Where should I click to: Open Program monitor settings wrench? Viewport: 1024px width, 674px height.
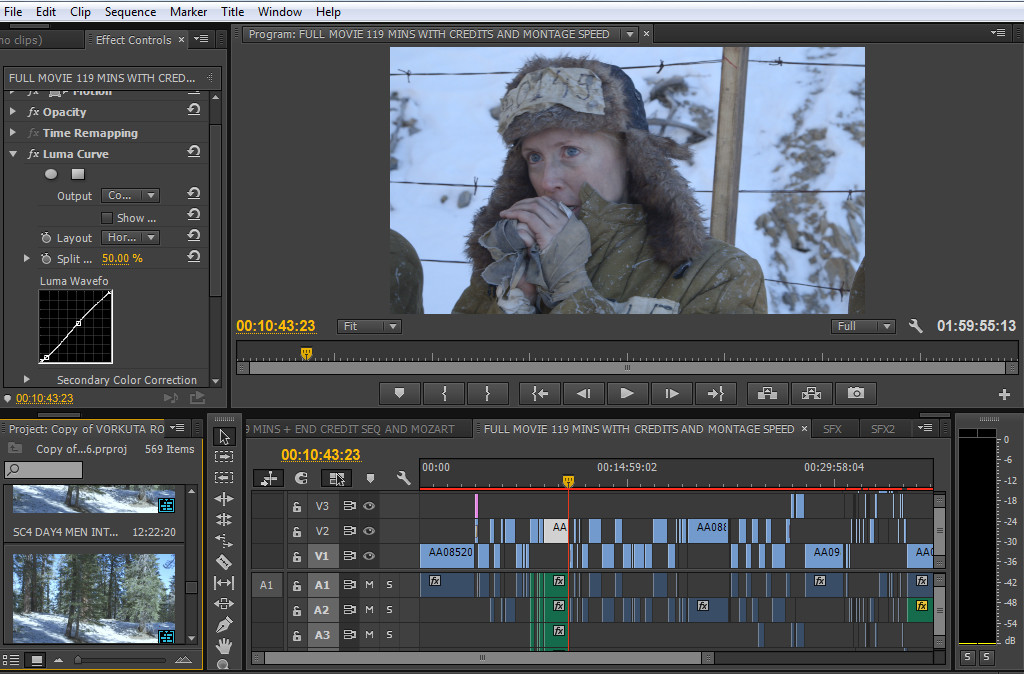click(916, 326)
